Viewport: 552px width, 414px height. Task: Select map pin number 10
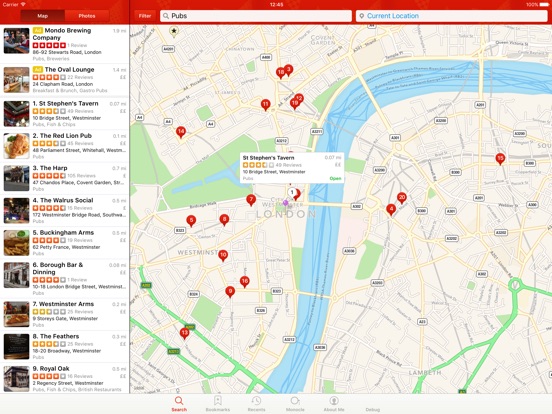(x=223, y=255)
